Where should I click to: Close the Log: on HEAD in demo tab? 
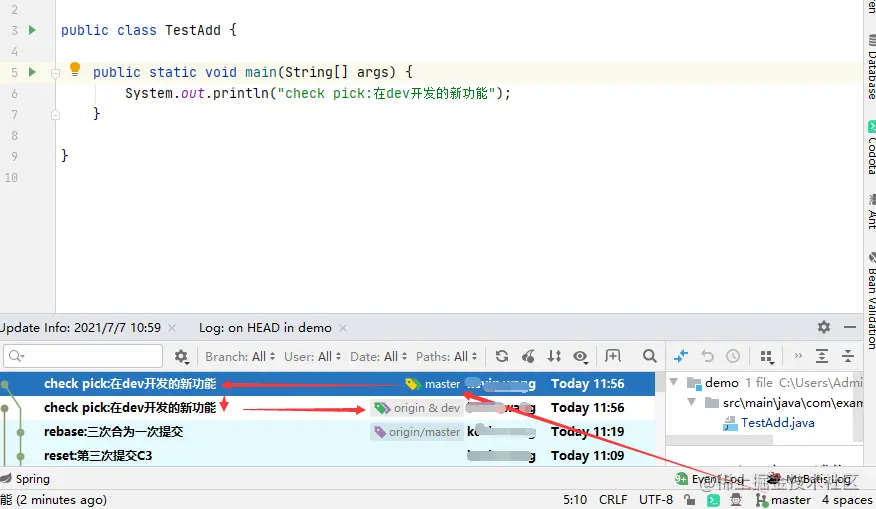click(343, 328)
